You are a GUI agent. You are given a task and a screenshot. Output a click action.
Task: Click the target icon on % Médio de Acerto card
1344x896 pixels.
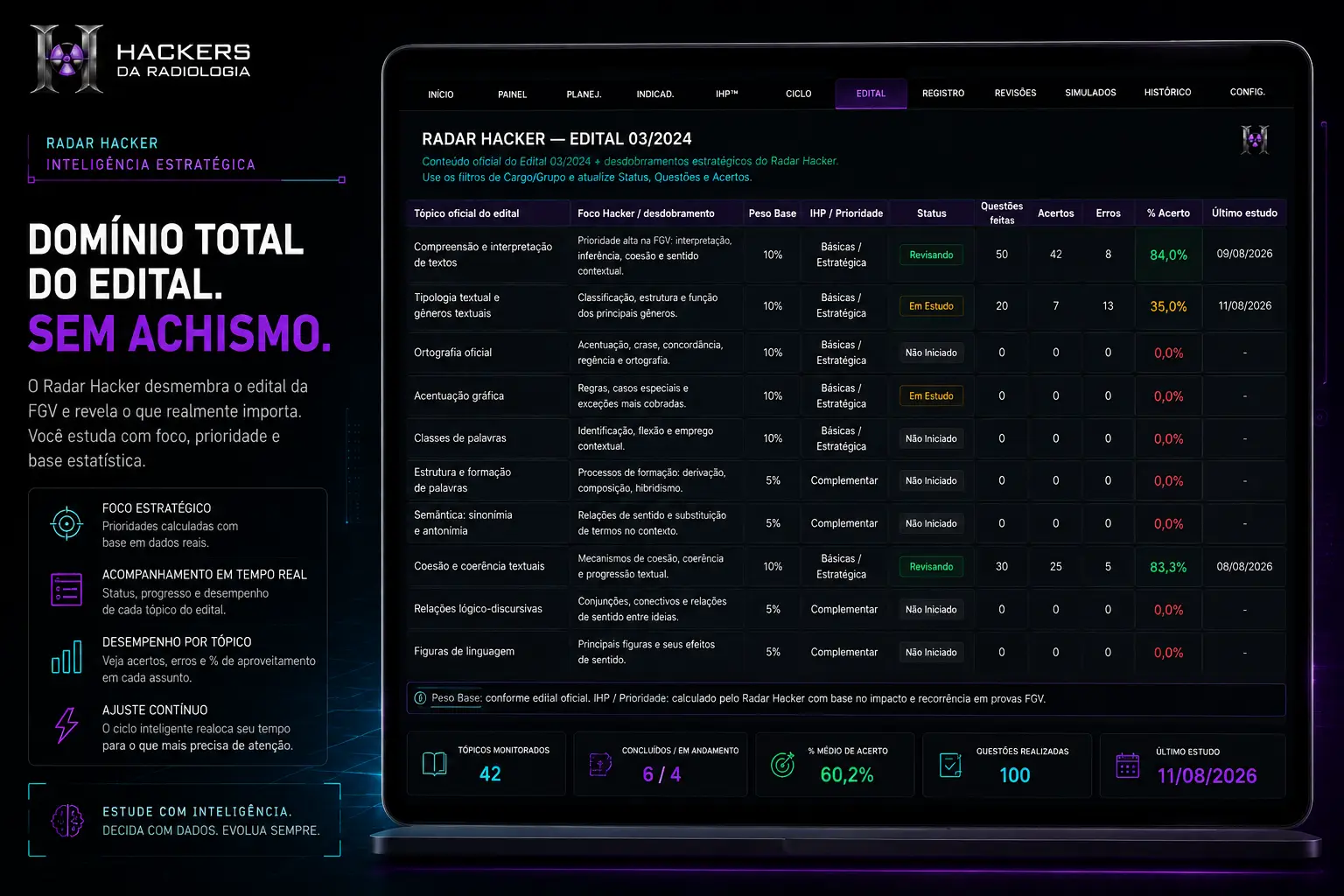pos(782,764)
